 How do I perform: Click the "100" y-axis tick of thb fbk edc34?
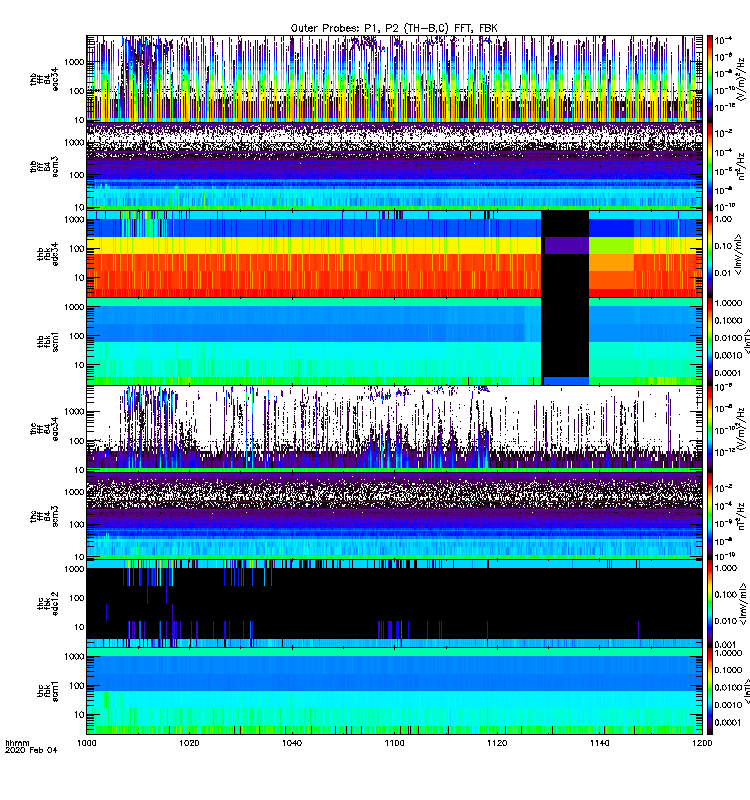click(77, 248)
